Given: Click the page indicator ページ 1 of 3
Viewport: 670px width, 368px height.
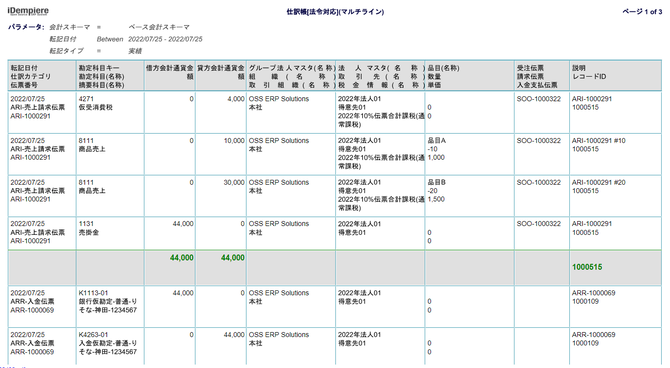Looking at the screenshot, I should coord(642,12).
